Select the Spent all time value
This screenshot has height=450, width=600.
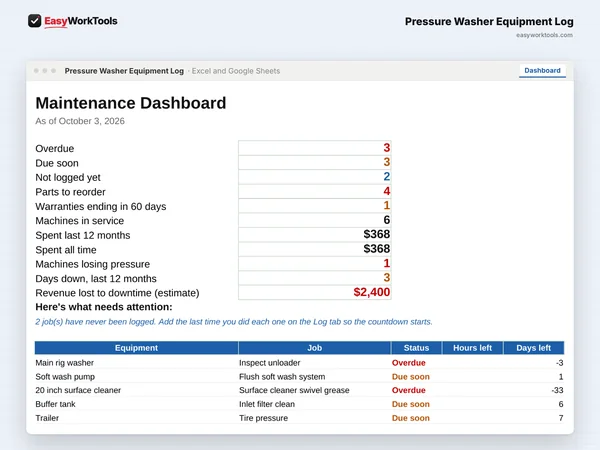pos(315,249)
